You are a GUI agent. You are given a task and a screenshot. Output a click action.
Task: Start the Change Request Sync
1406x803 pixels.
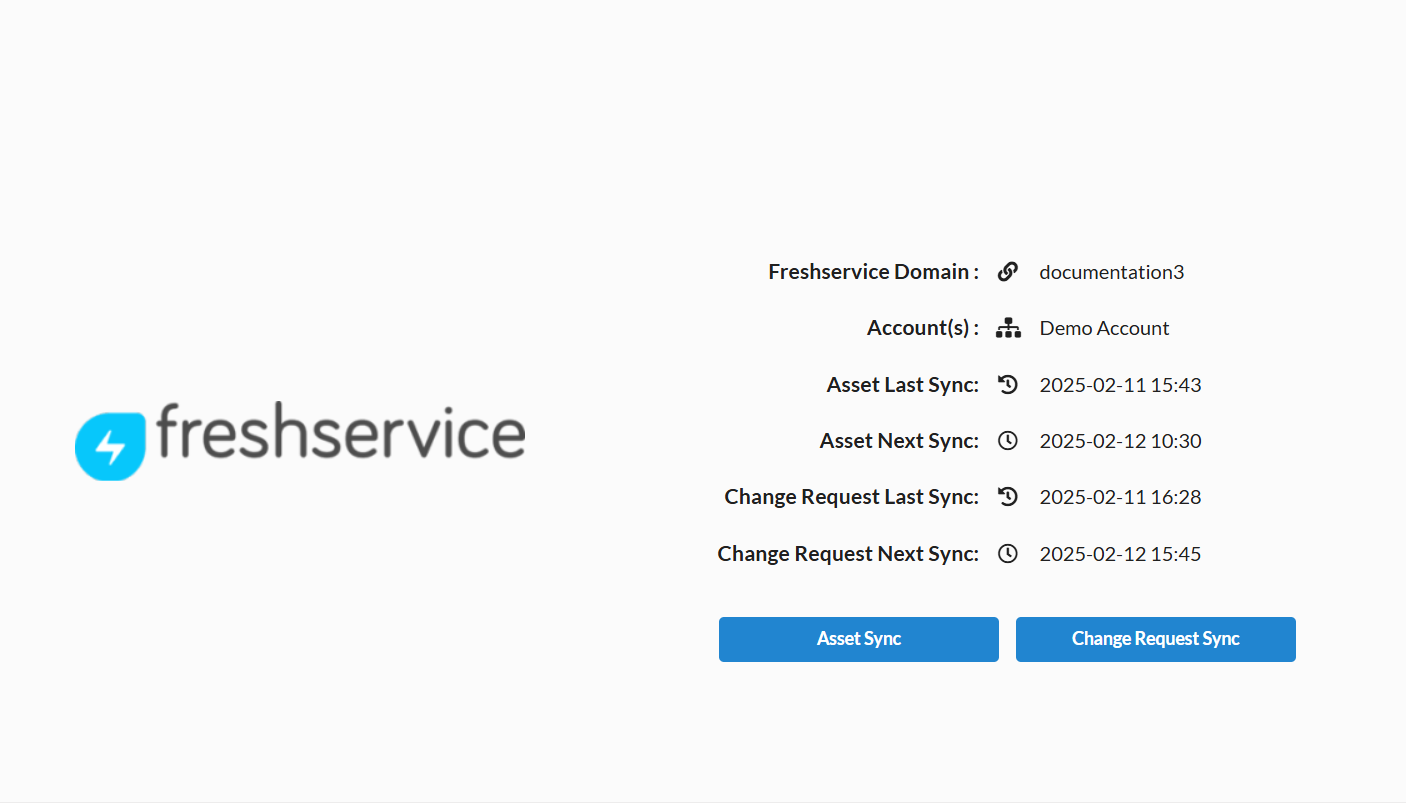(1155, 639)
